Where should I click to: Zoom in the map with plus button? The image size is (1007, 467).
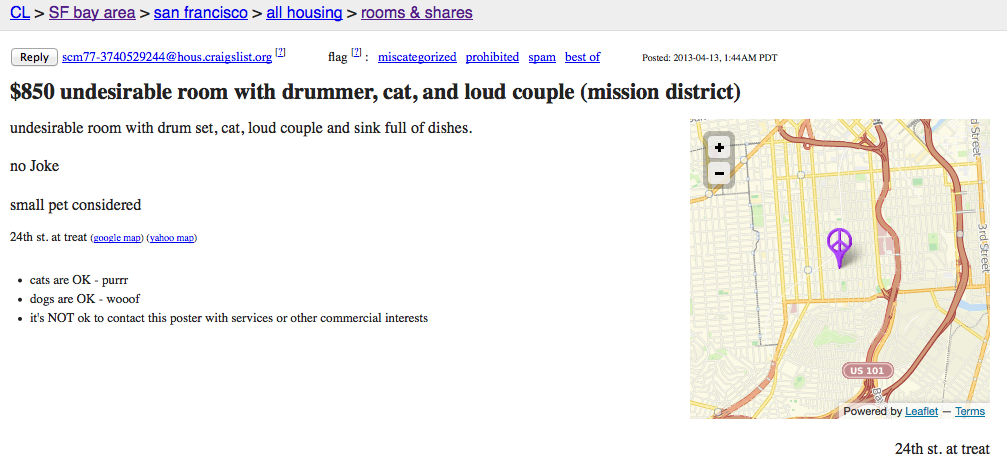pyautogui.click(x=719, y=148)
